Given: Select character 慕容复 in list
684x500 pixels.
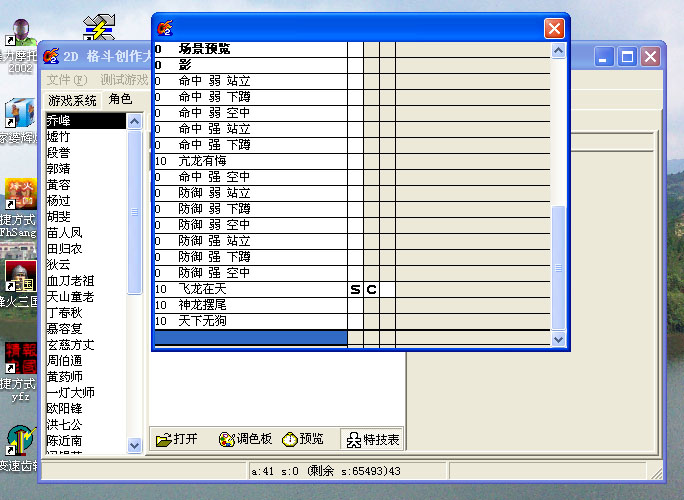Looking at the screenshot, I should click(x=86, y=329).
